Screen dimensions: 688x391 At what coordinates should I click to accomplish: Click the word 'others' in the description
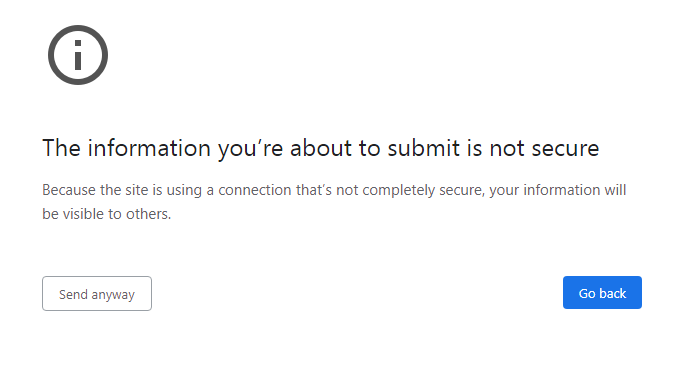click(147, 214)
